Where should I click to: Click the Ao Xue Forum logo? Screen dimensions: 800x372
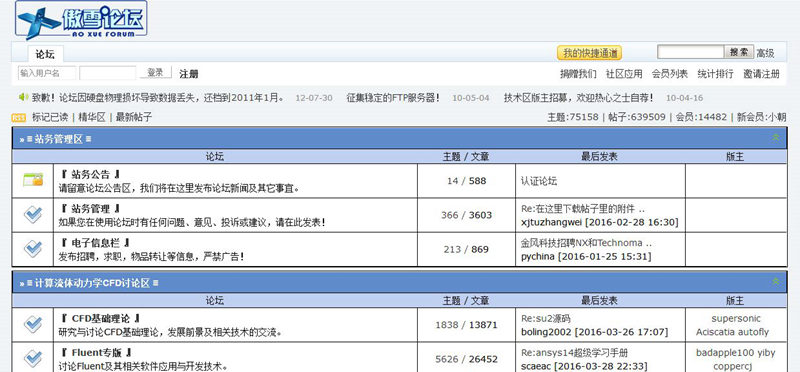[x=81, y=20]
